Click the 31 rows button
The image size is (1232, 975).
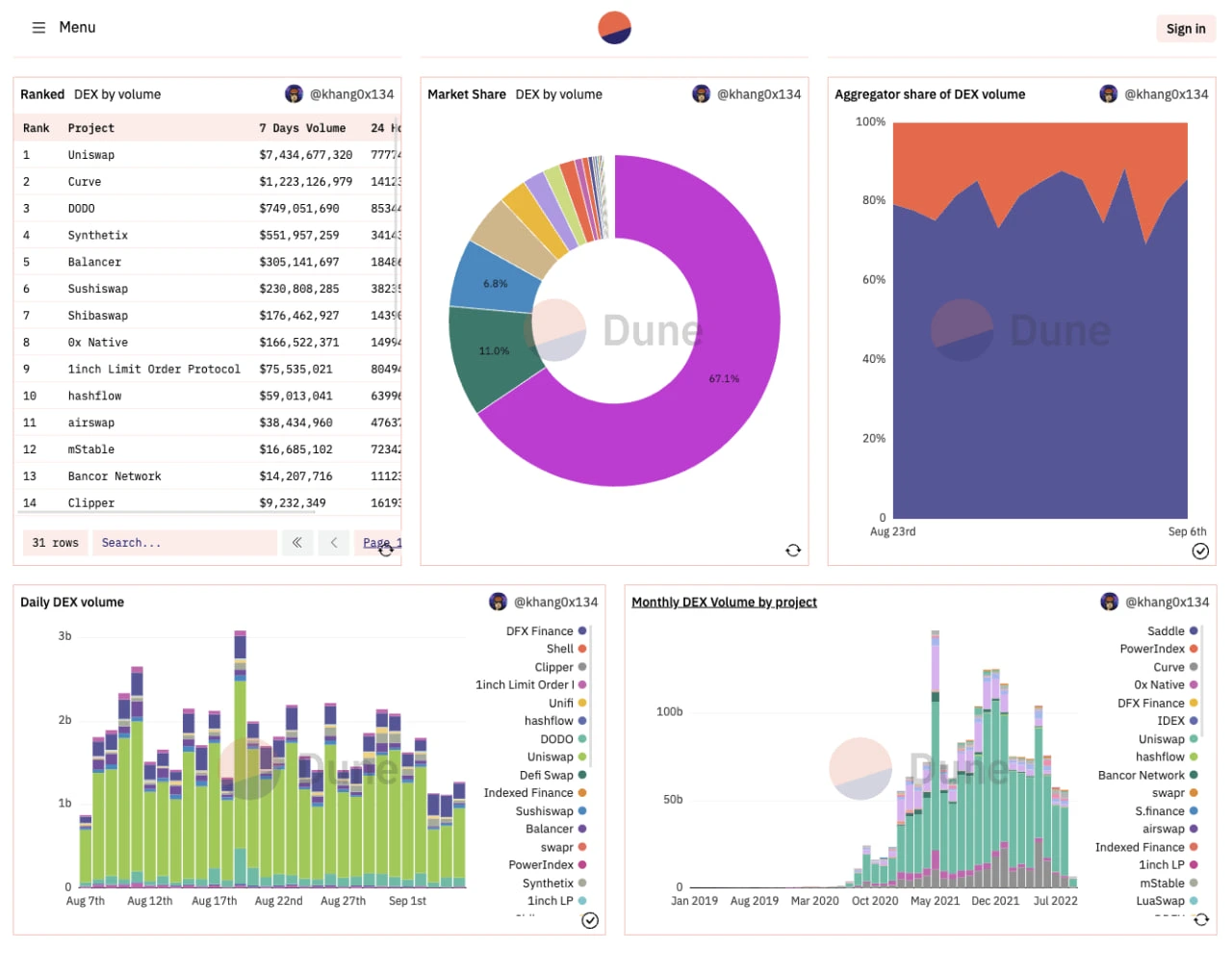[x=55, y=542]
